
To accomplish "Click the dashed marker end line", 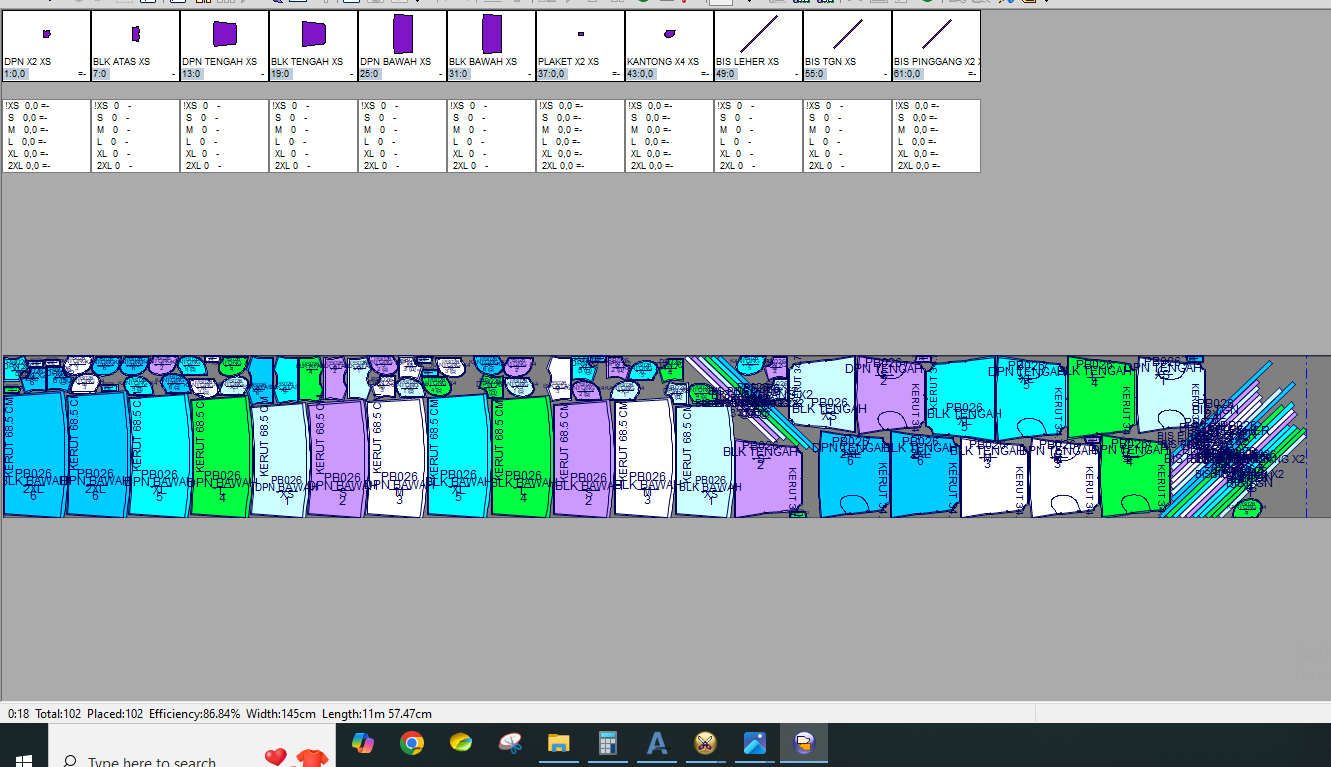I will coord(1306,436).
